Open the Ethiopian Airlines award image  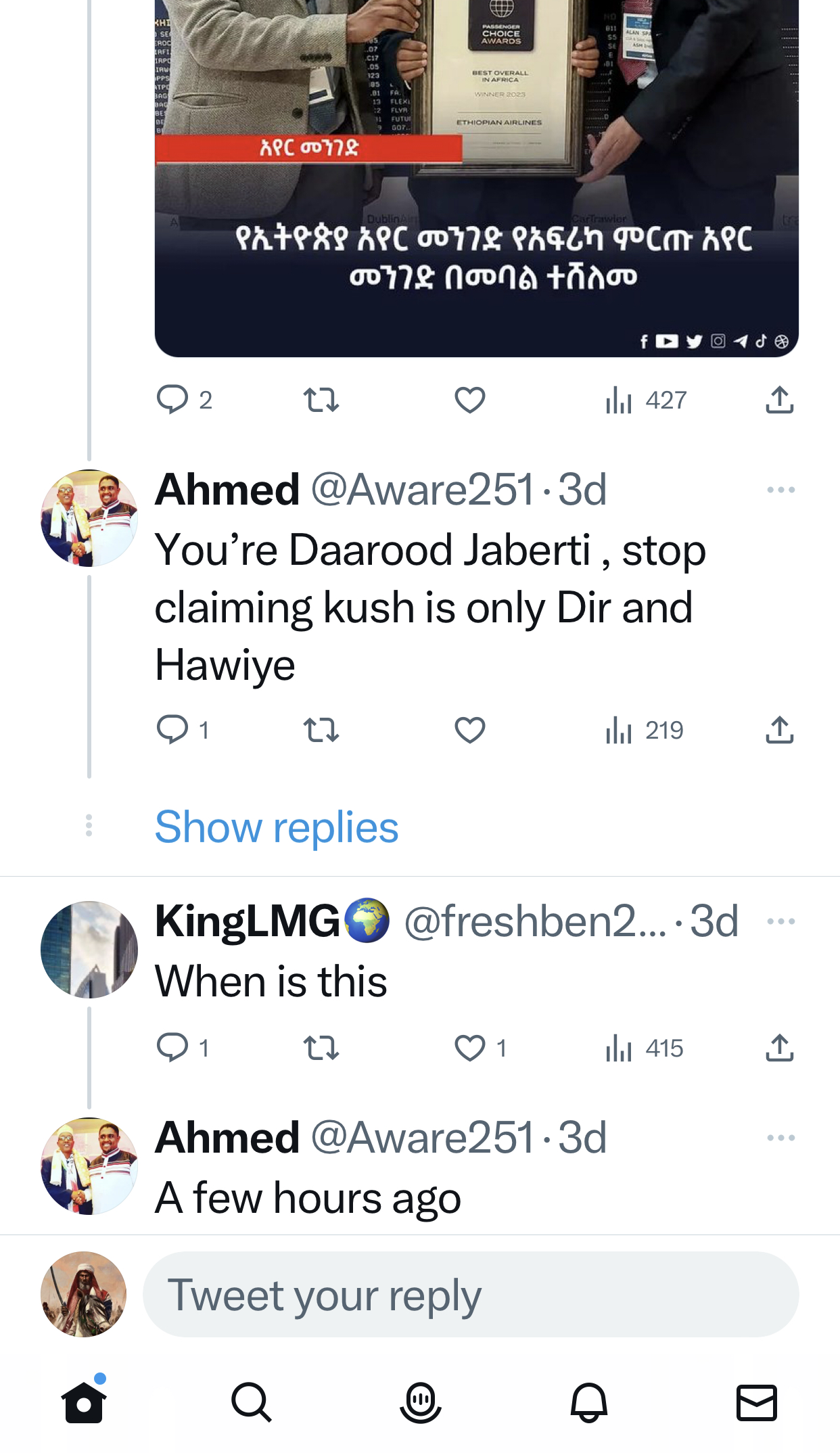(x=476, y=179)
